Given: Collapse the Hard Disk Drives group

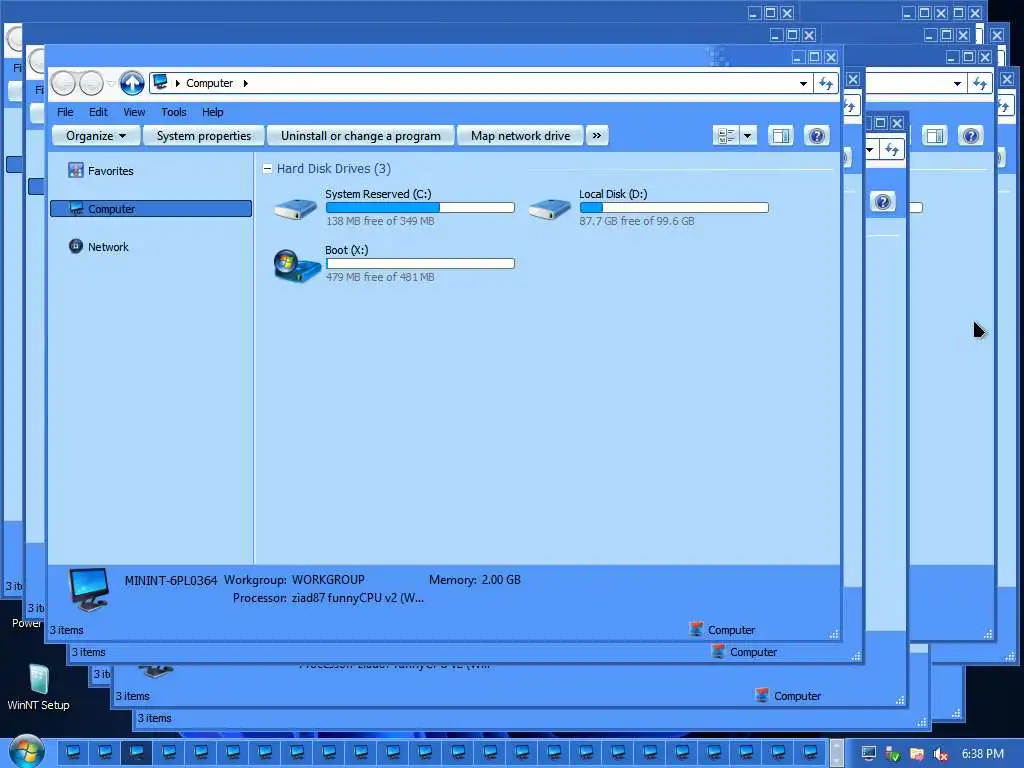Looking at the screenshot, I should (267, 168).
